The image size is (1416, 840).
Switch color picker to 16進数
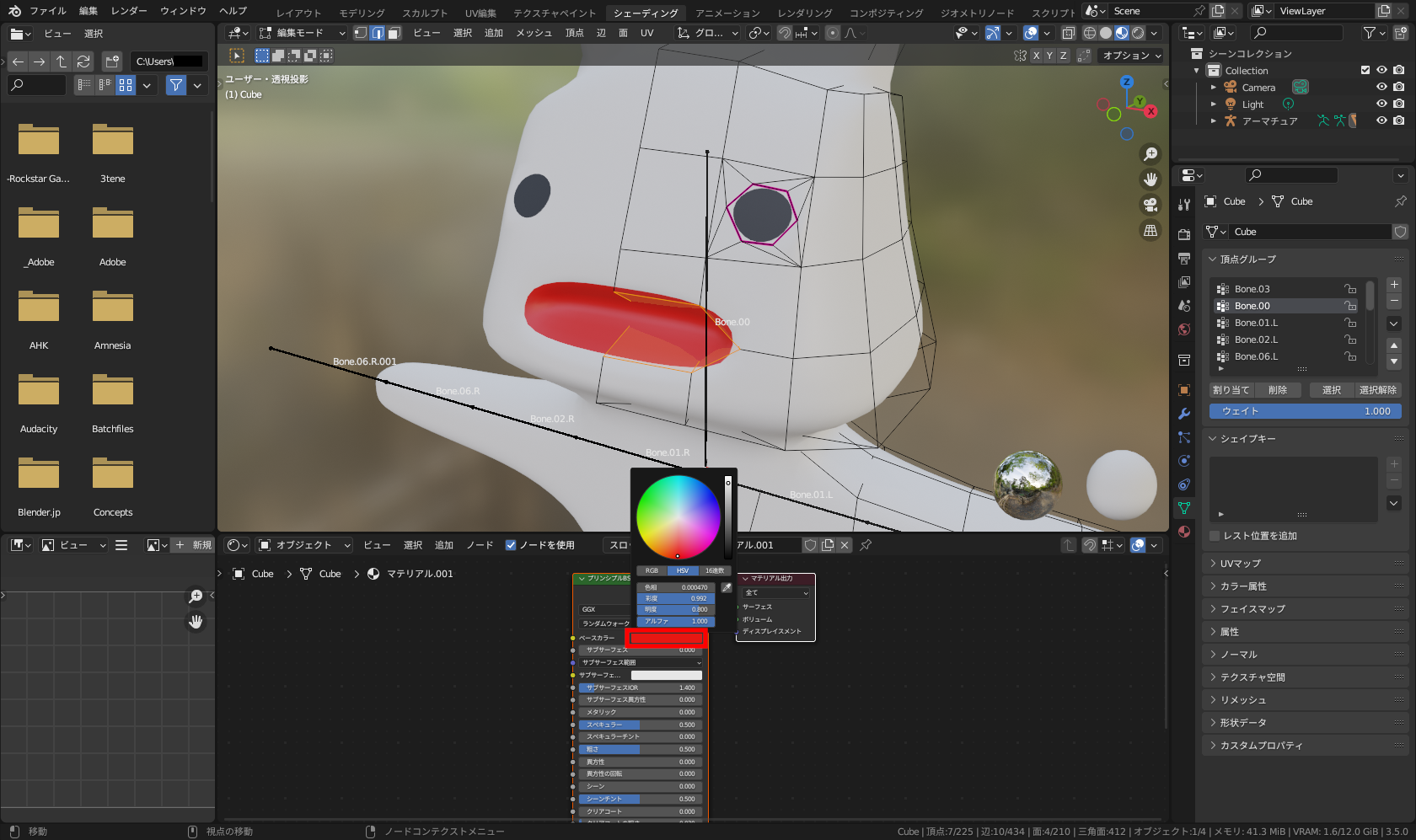[x=714, y=570]
